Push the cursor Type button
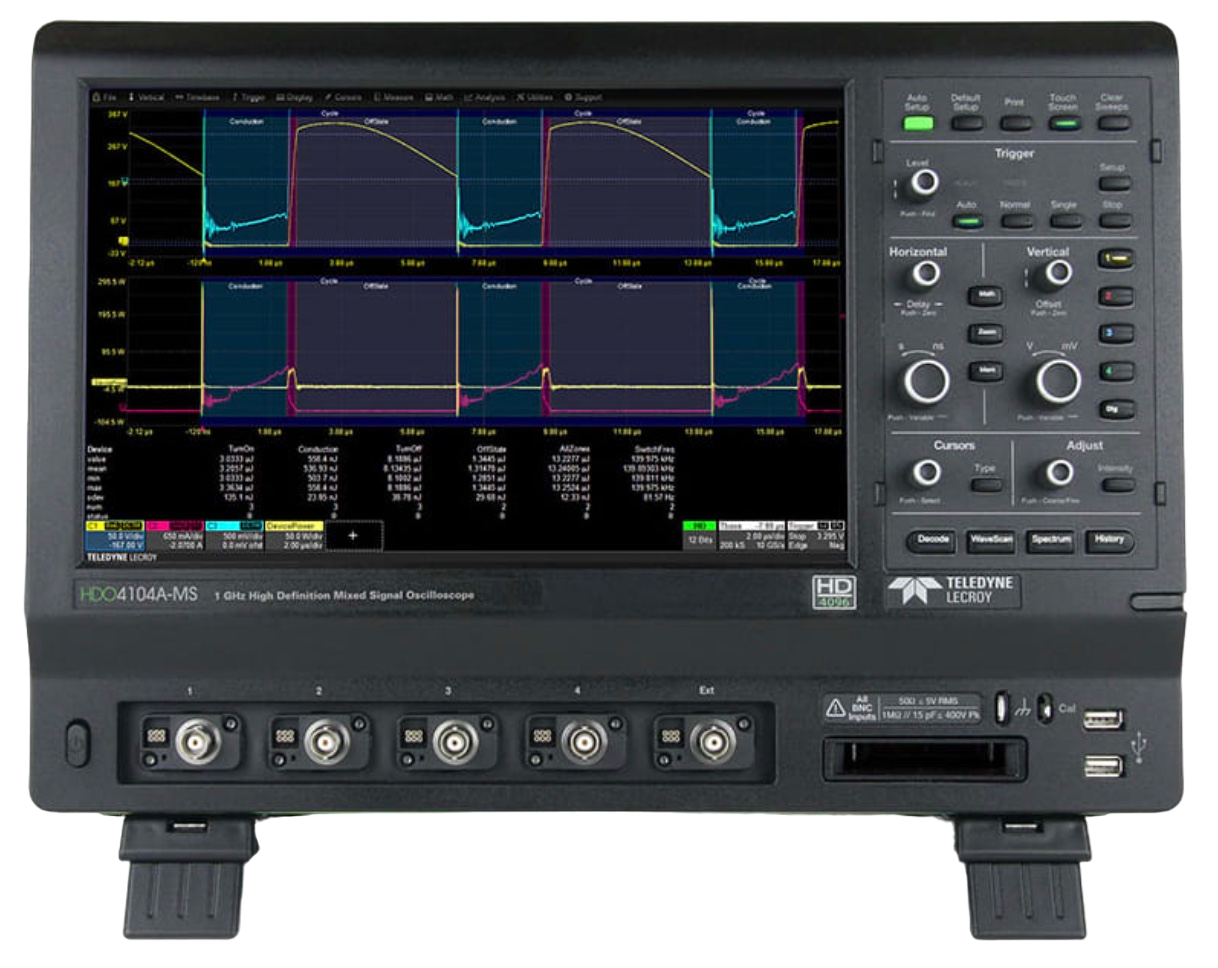Viewport: 1218px width, 968px height. [986, 485]
